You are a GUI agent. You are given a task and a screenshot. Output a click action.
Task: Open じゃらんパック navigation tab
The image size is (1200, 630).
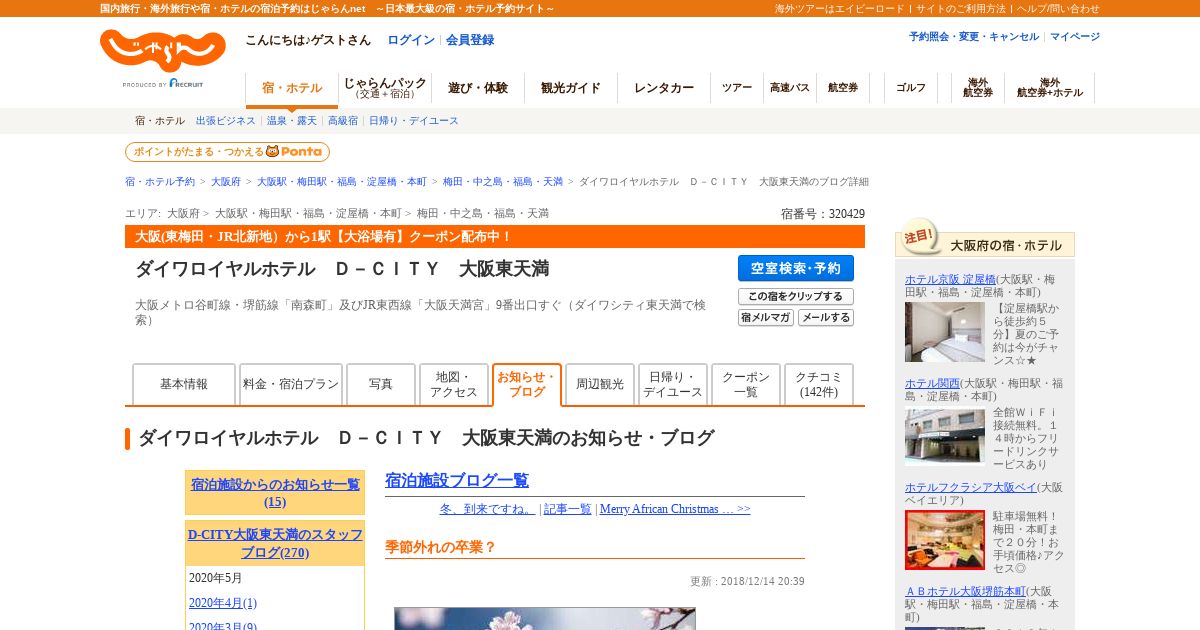385,88
